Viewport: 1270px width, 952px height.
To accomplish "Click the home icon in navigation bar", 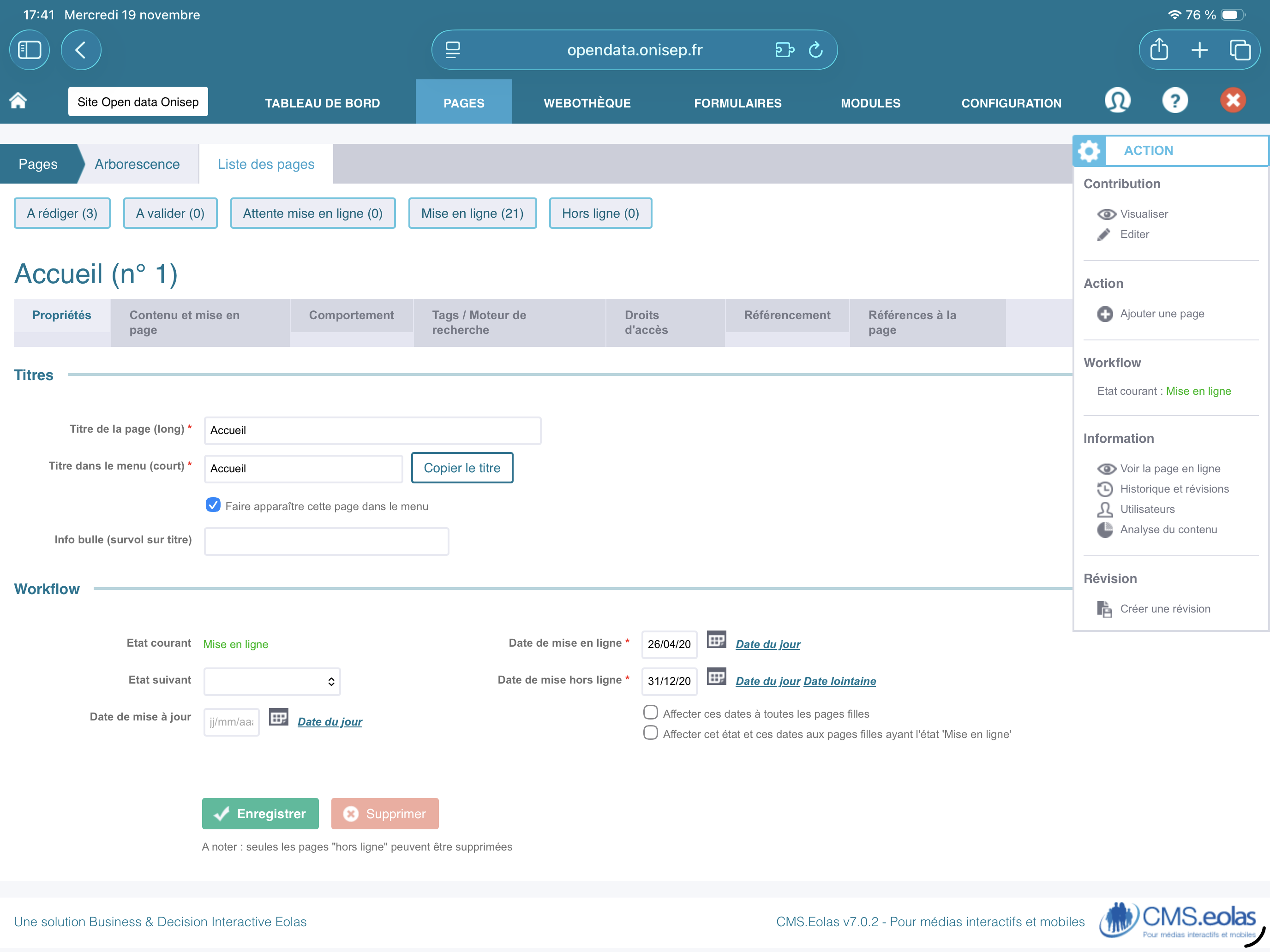I will (x=18, y=101).
